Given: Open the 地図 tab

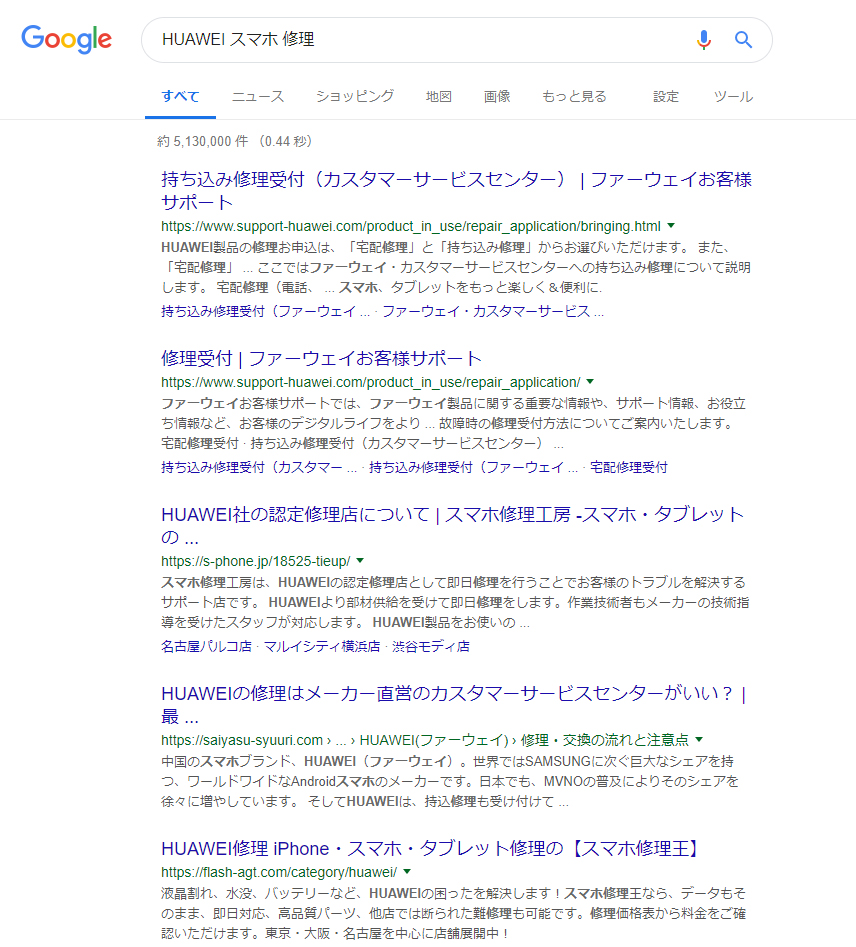Looking at the screenshot, I should 439,96.
